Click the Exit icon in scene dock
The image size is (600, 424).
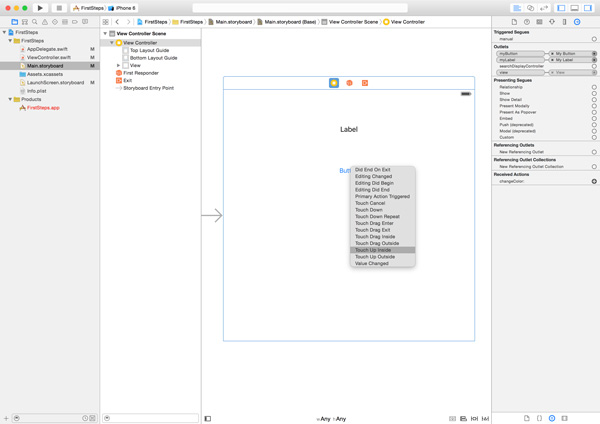(364, 83)
